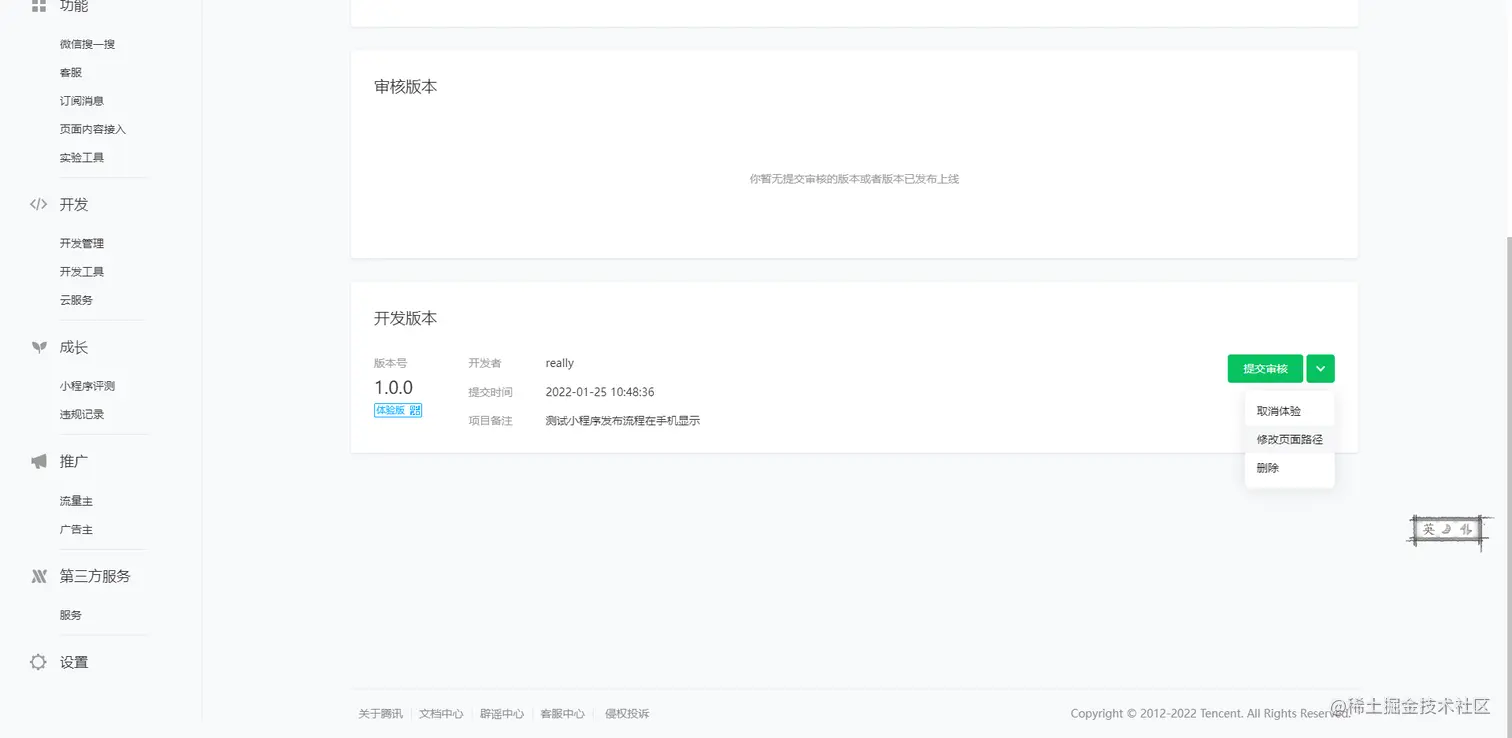Image resolution: width=1512 pixels, height=738 pixels.
Task: Click the submit time 2022-01-25 10:48:36
Action: 600,392
